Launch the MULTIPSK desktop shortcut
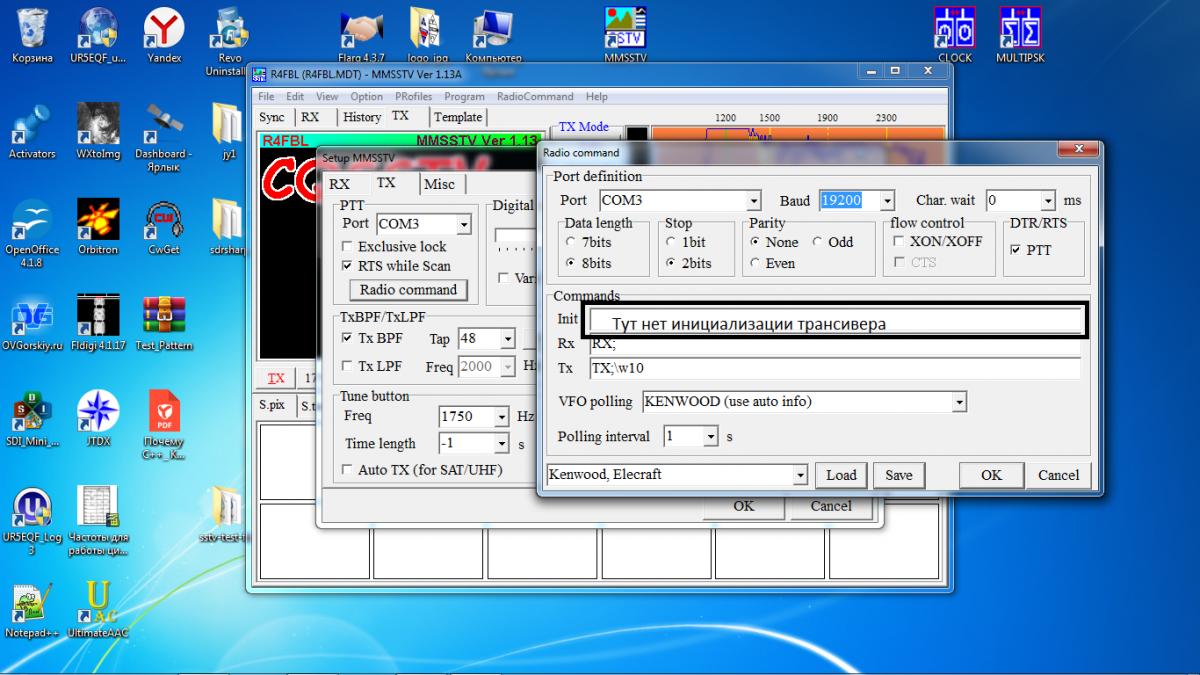This screenshot has width=1200, height=675. [x=1019, y=30]
